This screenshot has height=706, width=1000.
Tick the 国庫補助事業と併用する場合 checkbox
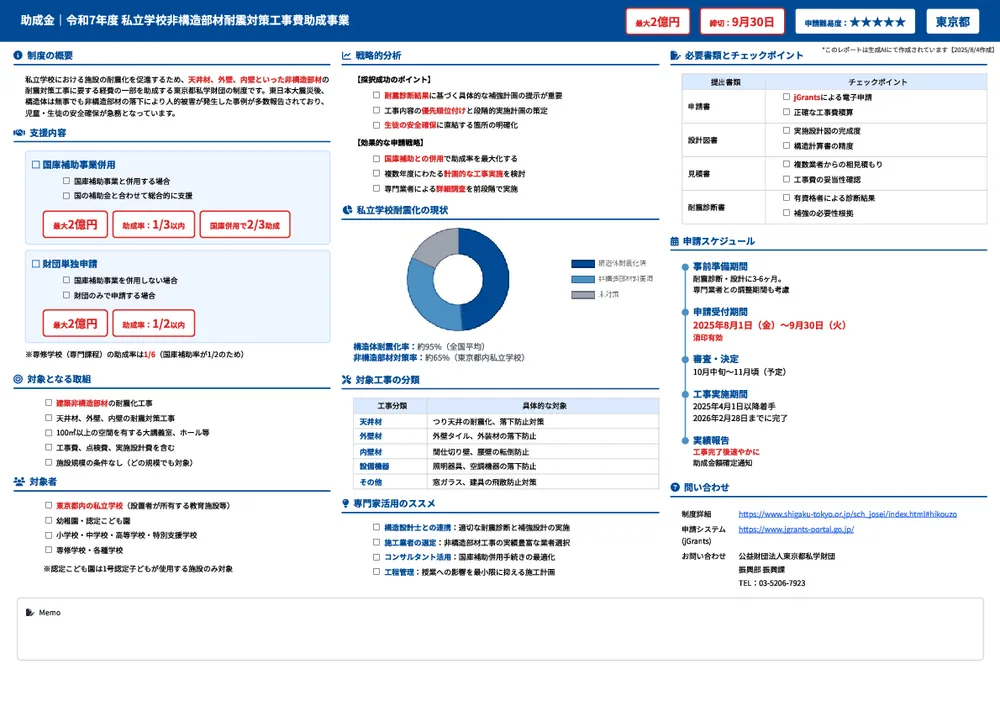[66, 180]
